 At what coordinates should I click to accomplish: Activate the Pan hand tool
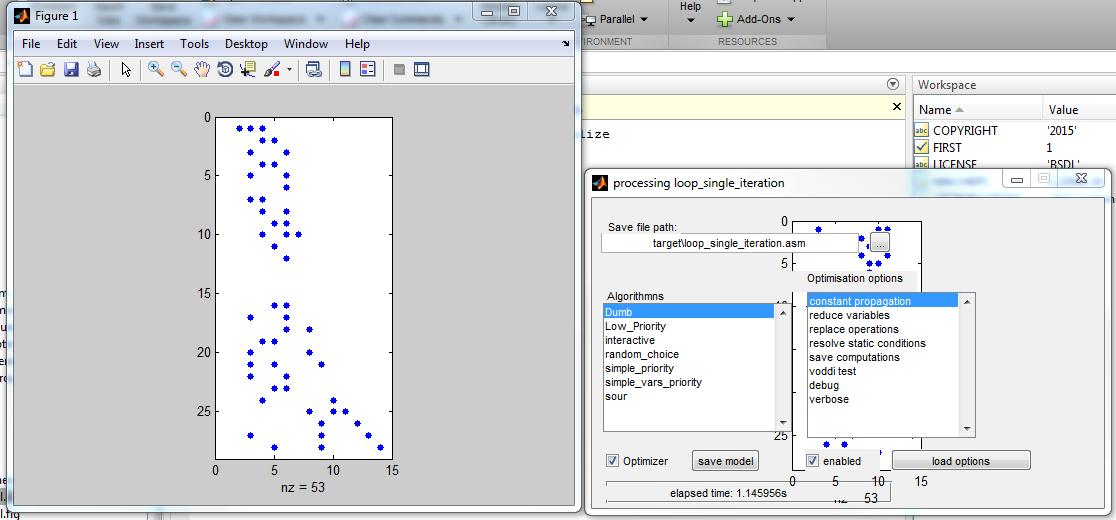(x=202, y=70)
